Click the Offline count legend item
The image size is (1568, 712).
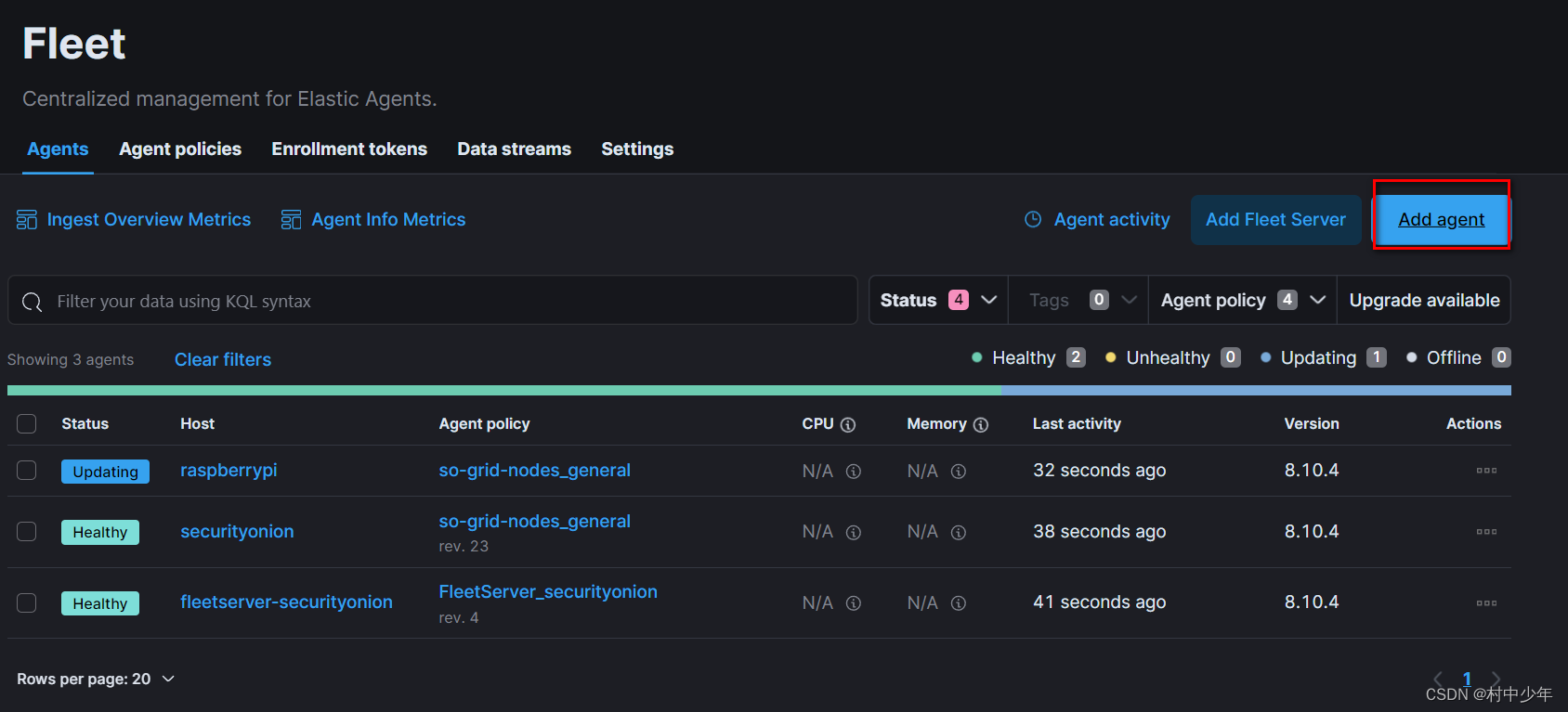(x=1458, y=358)
